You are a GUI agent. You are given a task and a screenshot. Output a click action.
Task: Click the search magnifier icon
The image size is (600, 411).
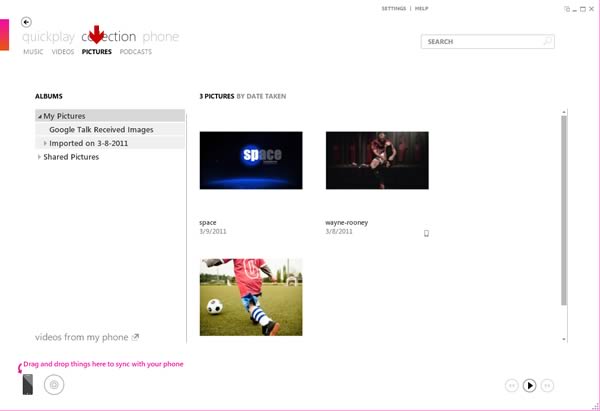click(x=547, y=42)
